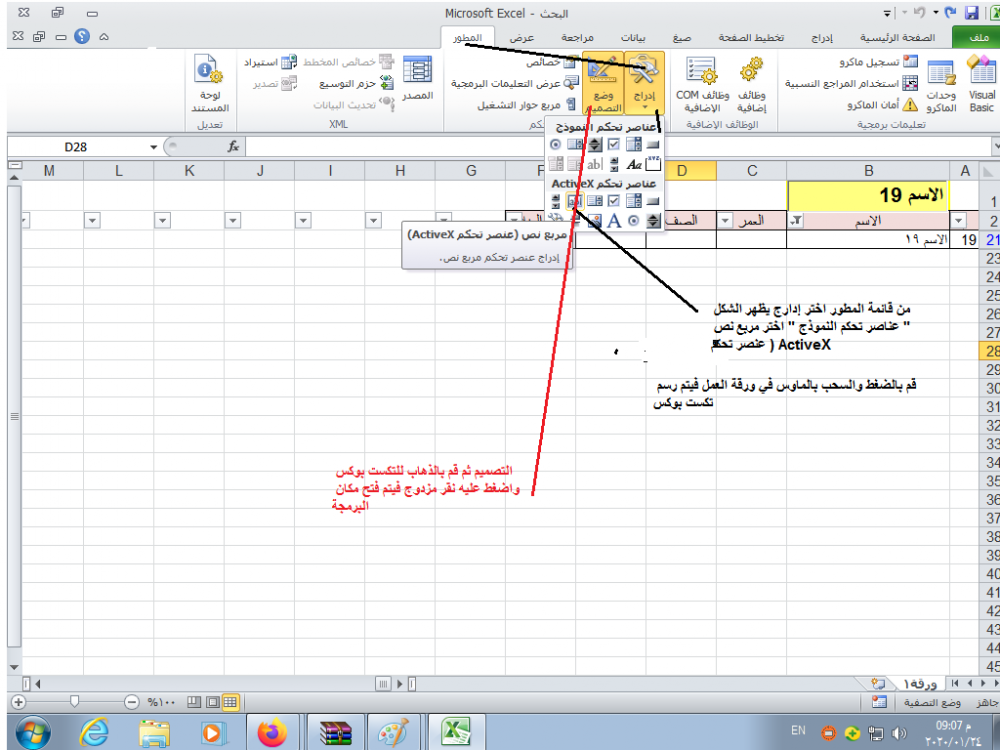Click the zoom slider handle
The image size is (1000, 750).
coord(75,702)
